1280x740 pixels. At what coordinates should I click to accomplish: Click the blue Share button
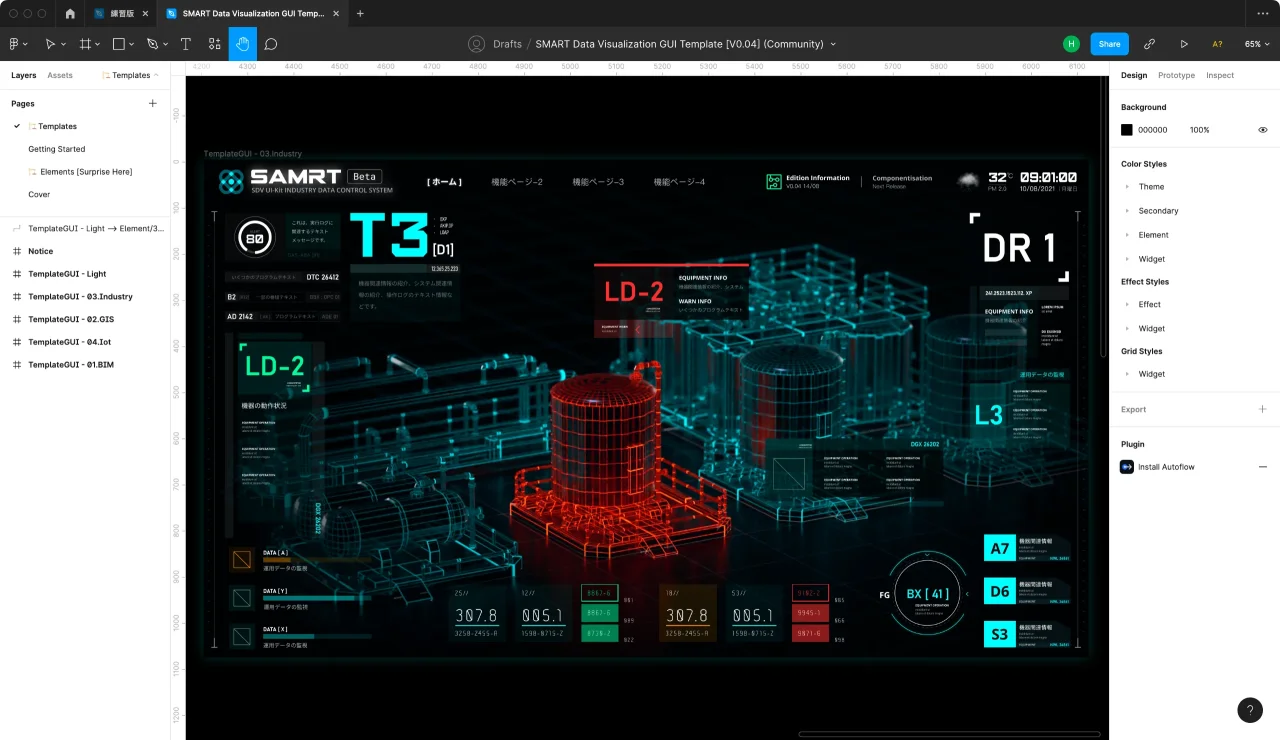click(x=1109, y=44)
